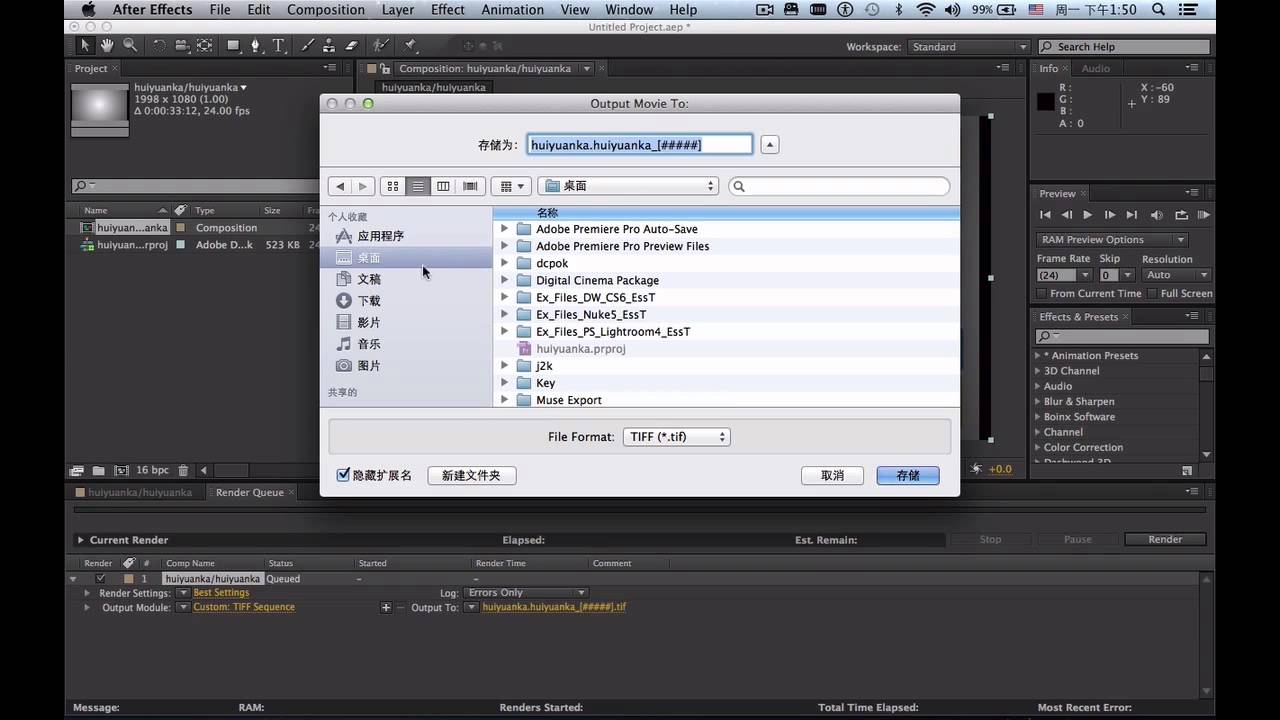
Task: Toggle the hide extension checkbox
Action: pyautogui.click(x=343, y=475)
